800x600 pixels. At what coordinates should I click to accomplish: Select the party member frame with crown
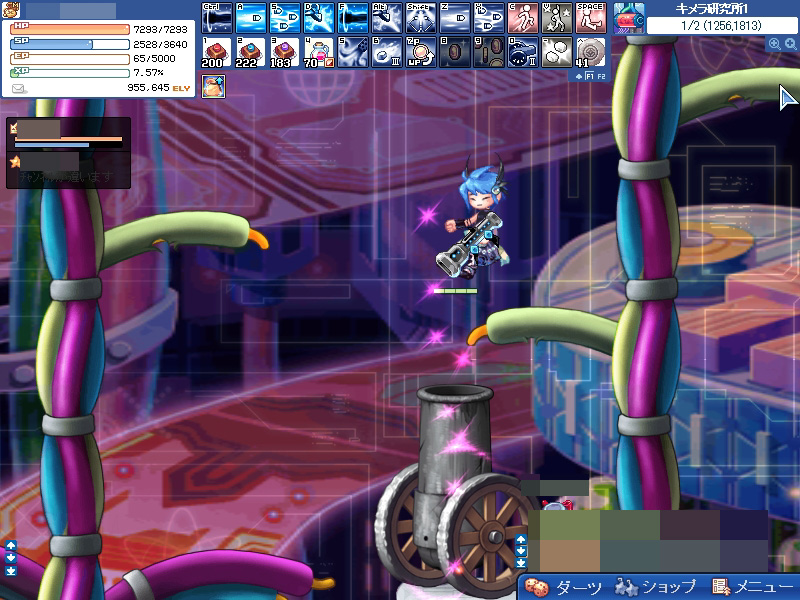(68, 133)
